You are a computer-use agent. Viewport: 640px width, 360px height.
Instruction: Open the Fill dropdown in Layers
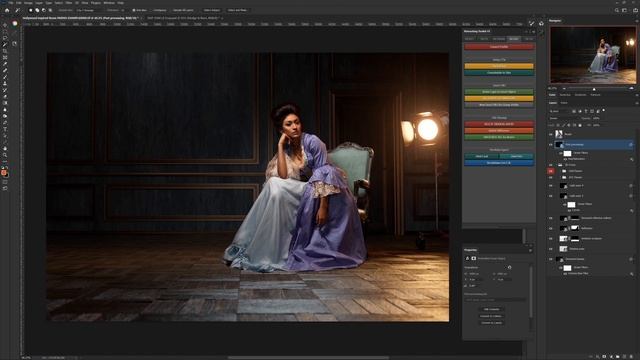point(596,125)
